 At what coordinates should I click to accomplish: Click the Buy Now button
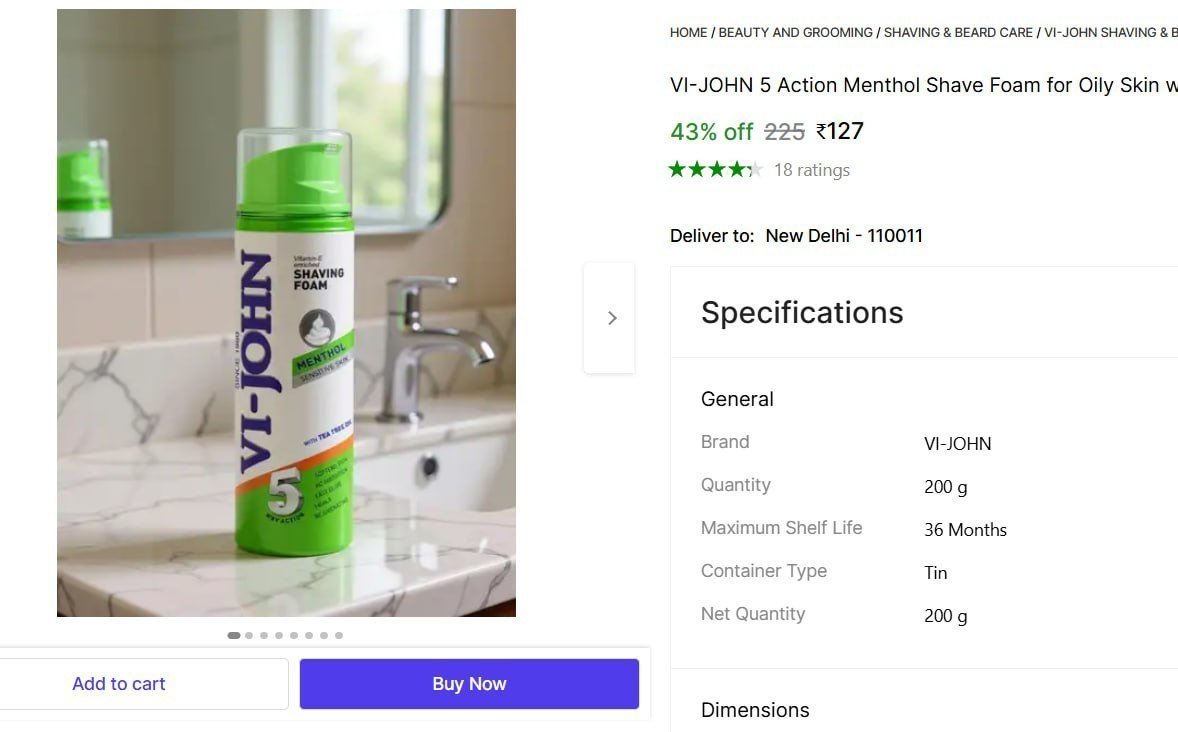coord(469,683)
